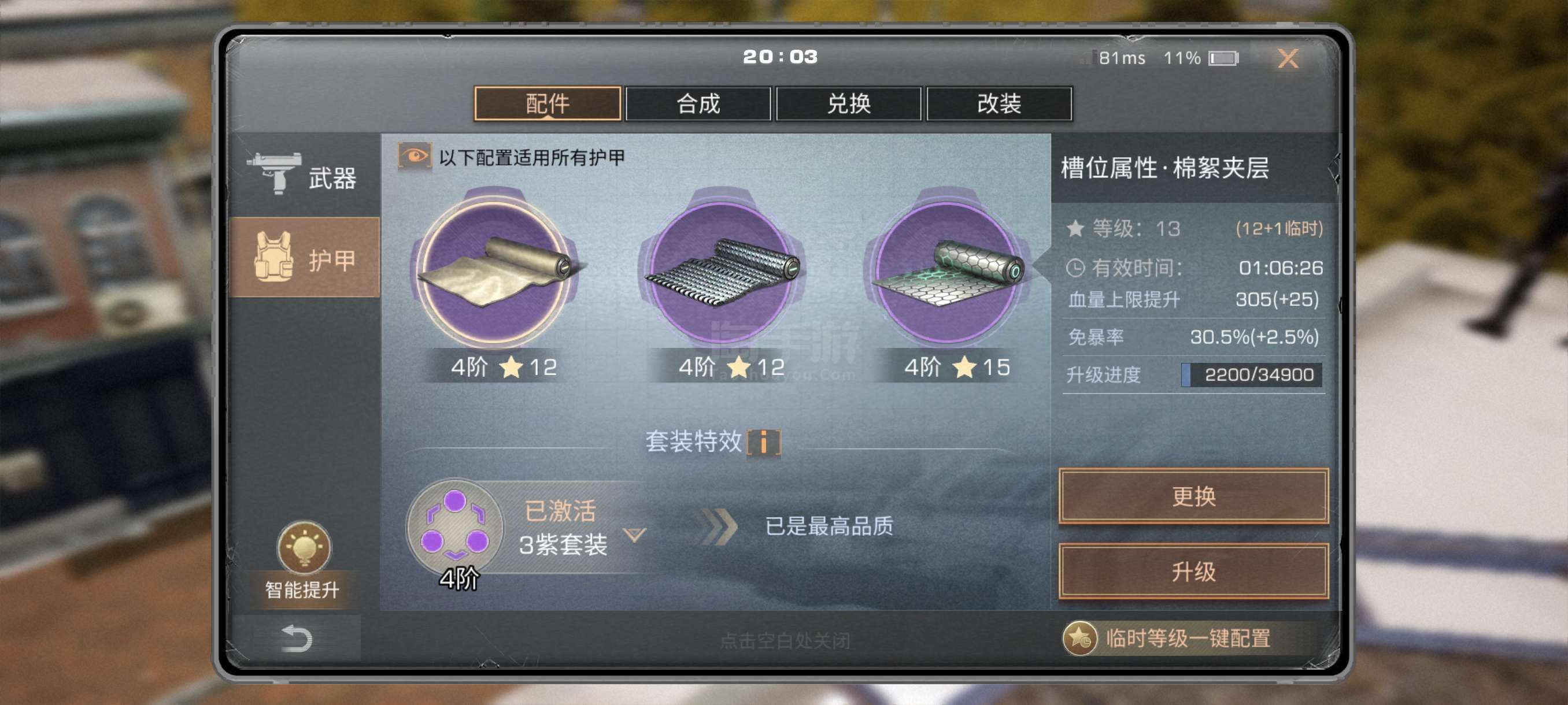Close the panel with orange X
Screen dimensions: 1568x705
pos(1288,59)
